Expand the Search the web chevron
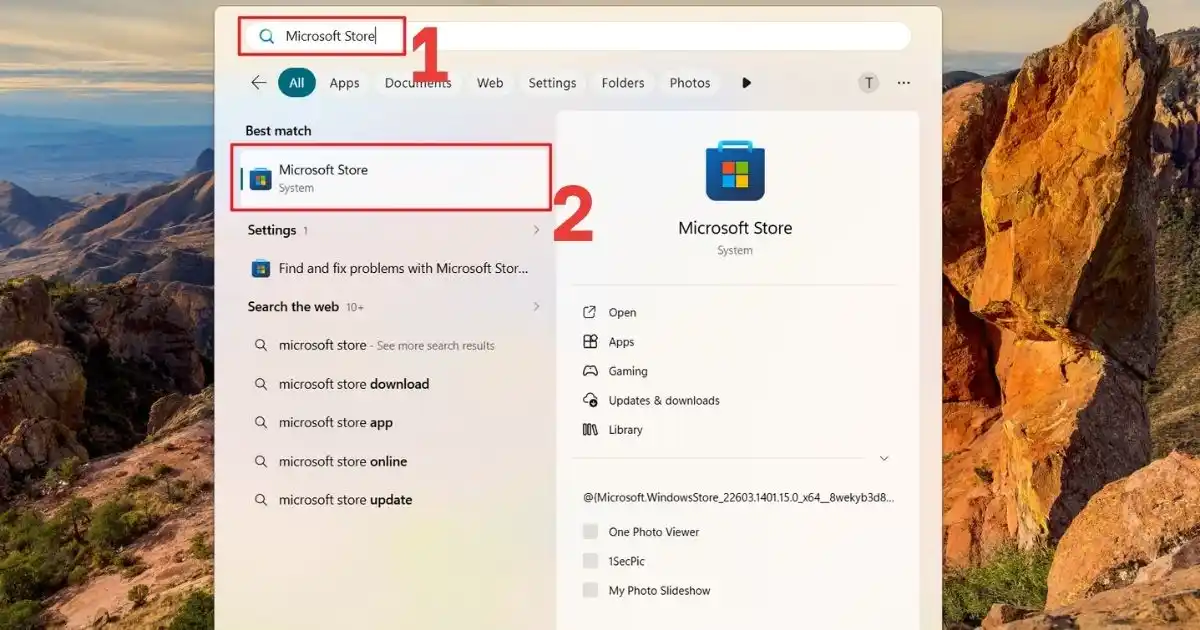 pos(536,307)
